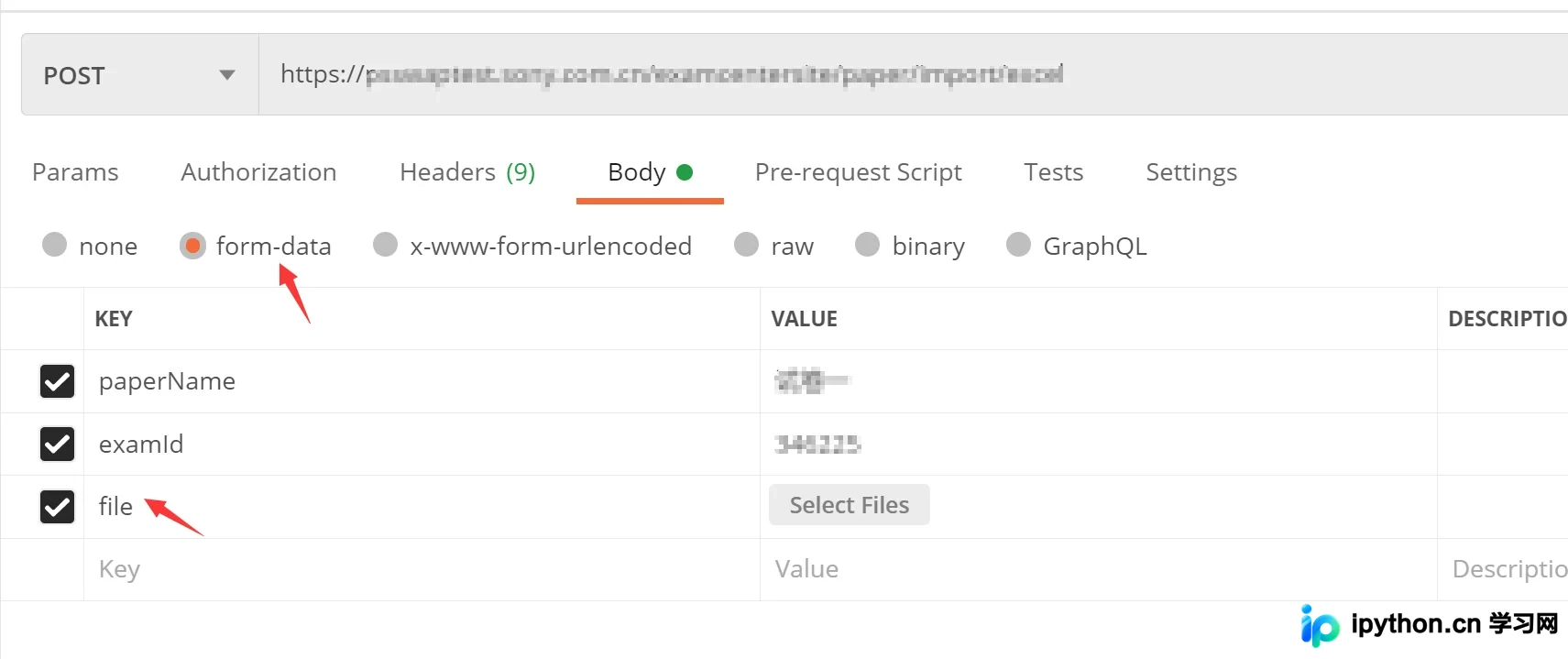Go to the Headers (9) tab
Screen dimensions: 1568x659
point(467,172)
